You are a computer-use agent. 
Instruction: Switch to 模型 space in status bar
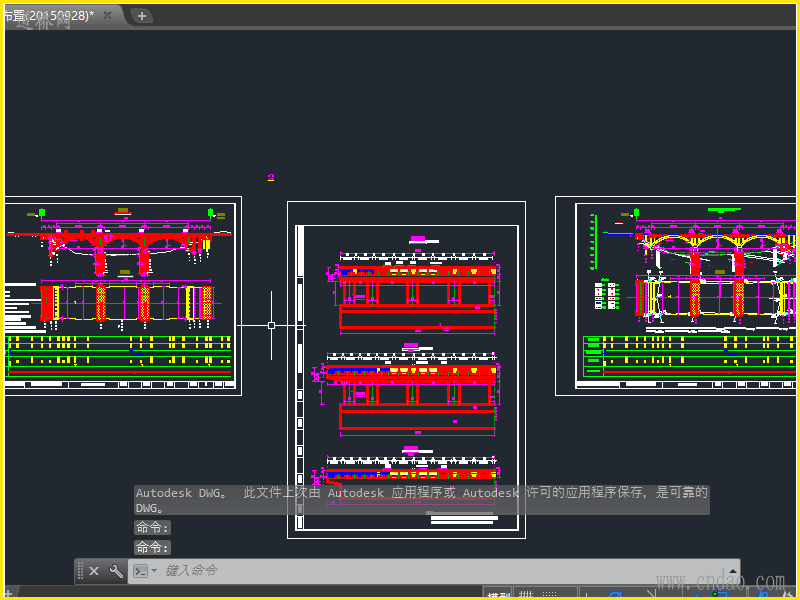coord(498,594)
